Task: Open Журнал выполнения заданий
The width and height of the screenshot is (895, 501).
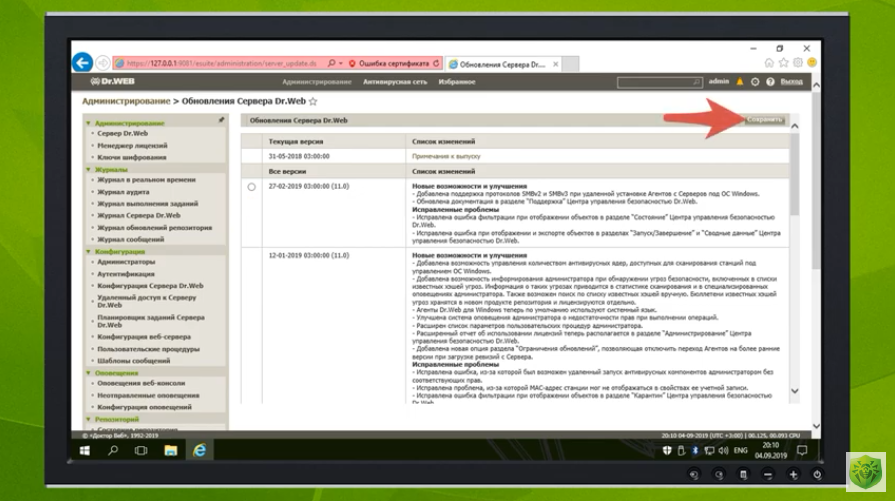Action: (148, 204)
